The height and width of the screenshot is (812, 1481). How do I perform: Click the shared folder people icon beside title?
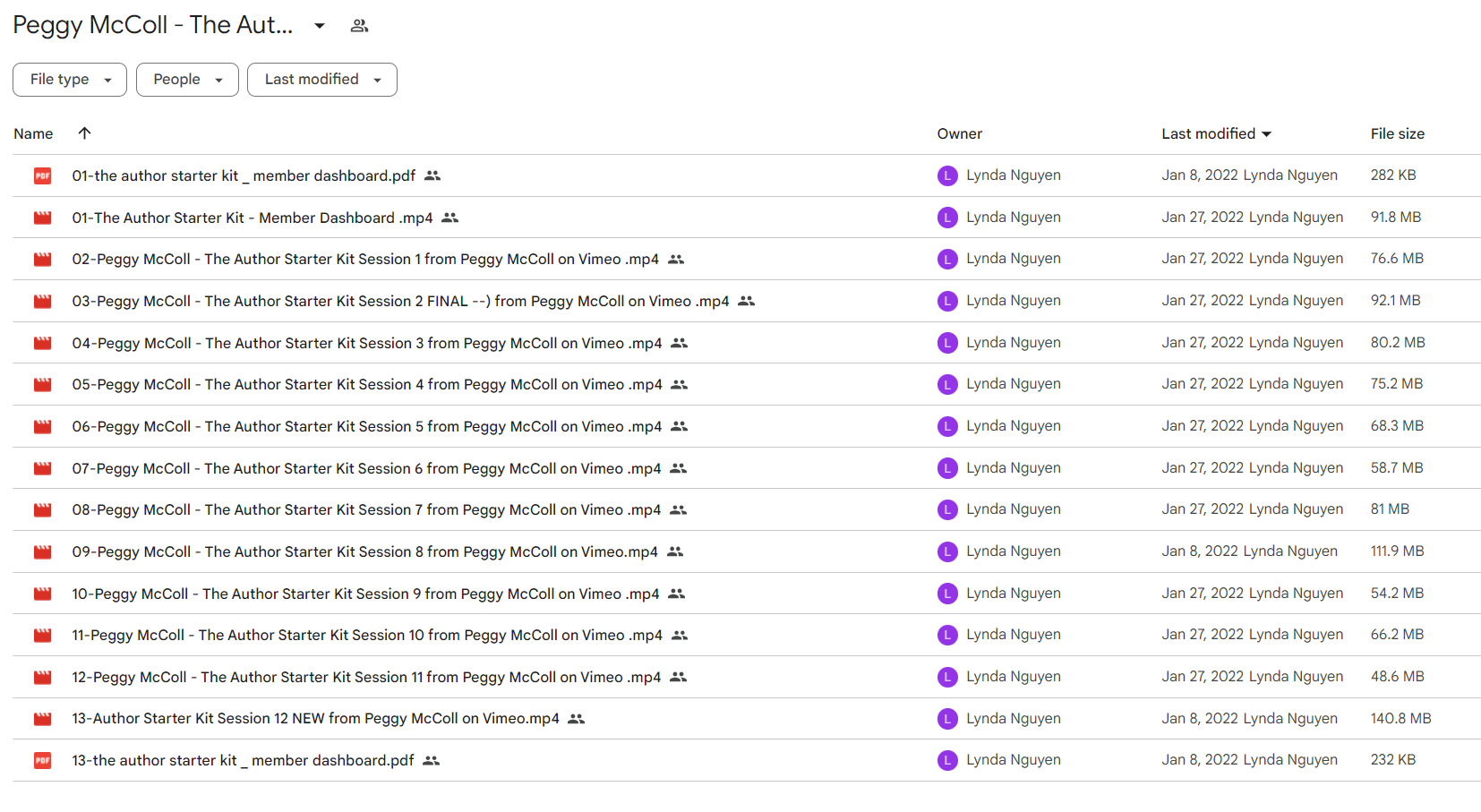[359, 26]
